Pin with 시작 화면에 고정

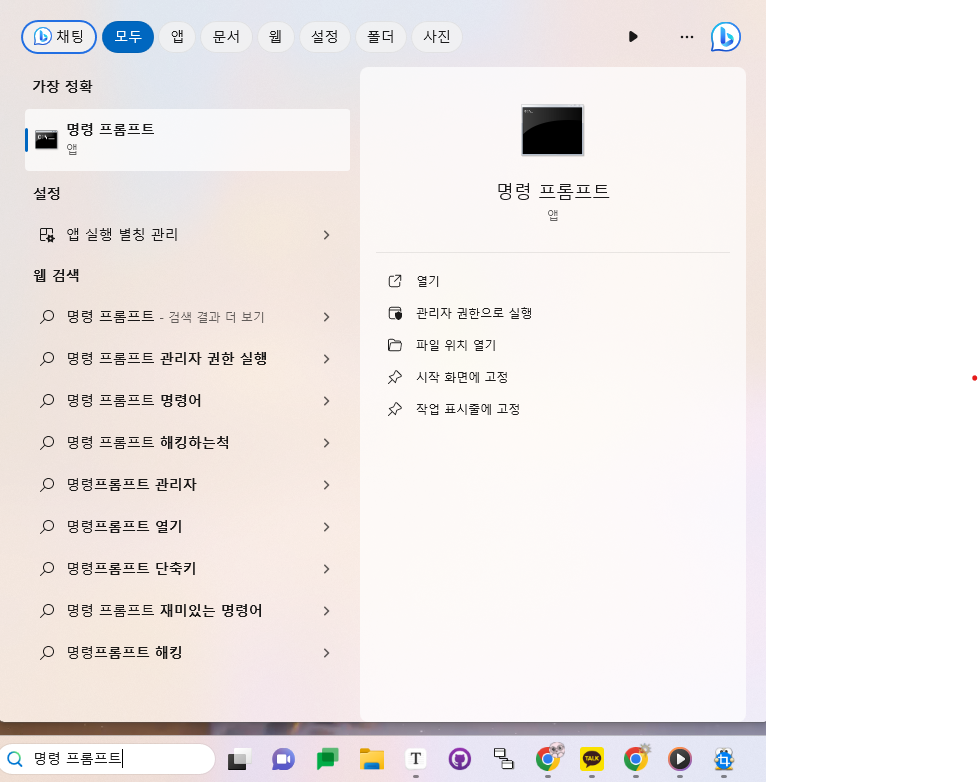click(462, 377)
